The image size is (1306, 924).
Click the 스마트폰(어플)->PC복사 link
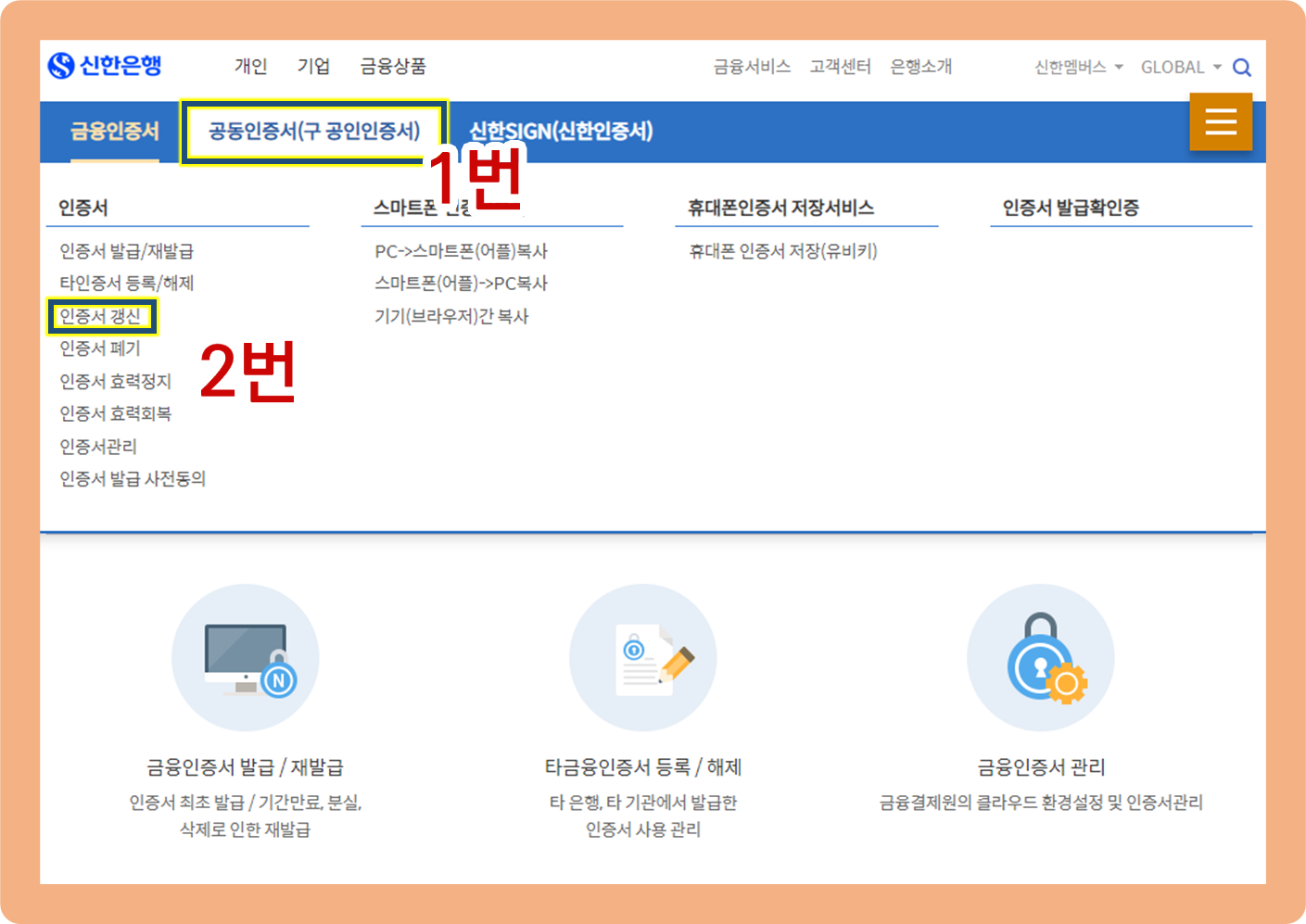(x=461, y=284)
